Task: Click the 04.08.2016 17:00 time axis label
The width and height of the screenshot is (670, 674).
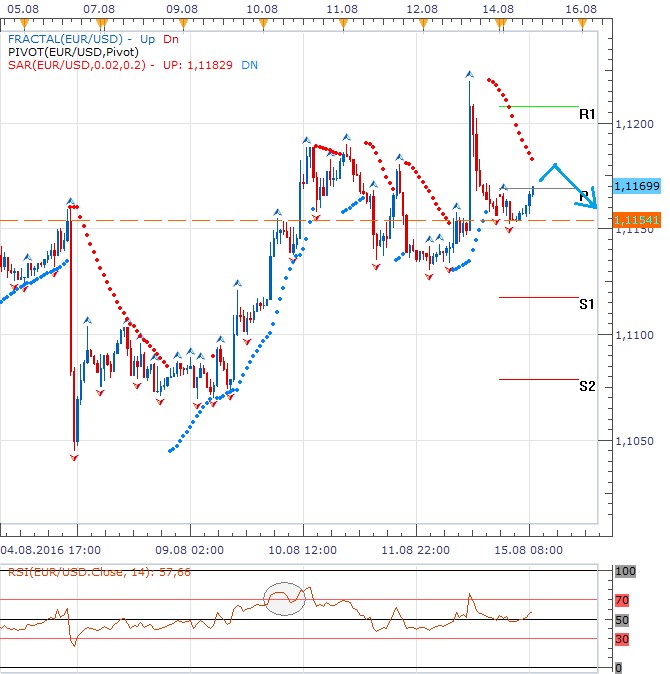Action: coord(50,549)
